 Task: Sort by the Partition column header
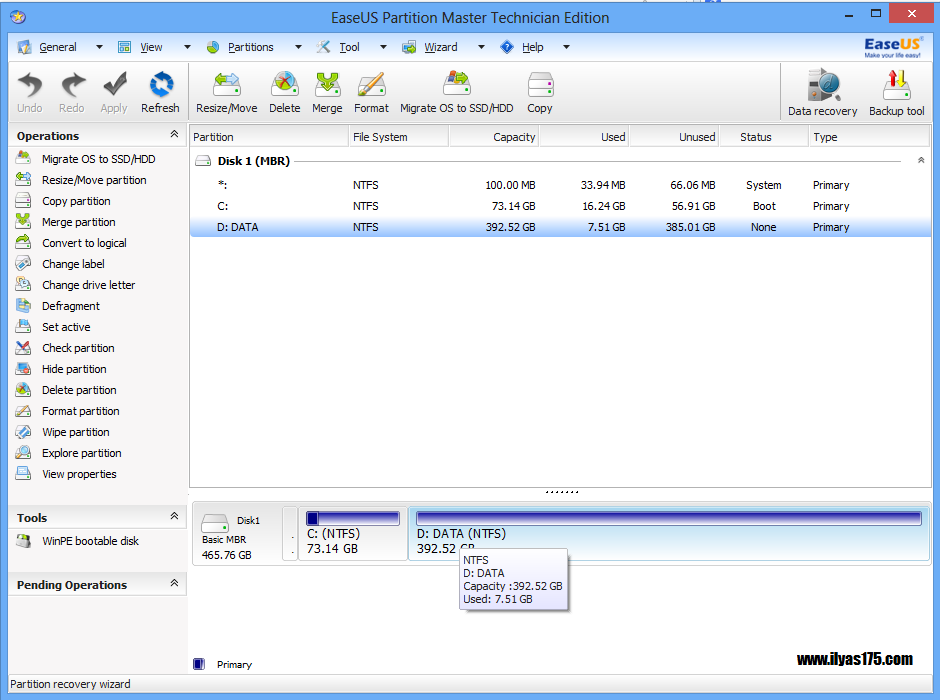(x=269, y=137)
